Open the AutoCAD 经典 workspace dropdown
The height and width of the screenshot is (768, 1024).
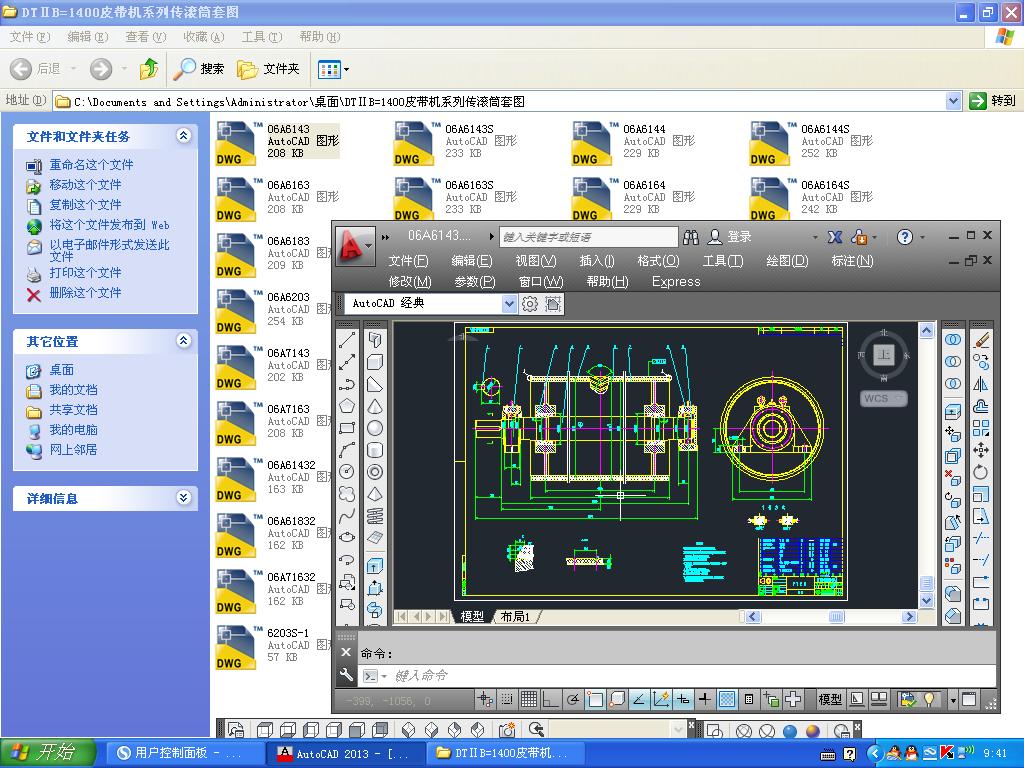click(509, 304)
